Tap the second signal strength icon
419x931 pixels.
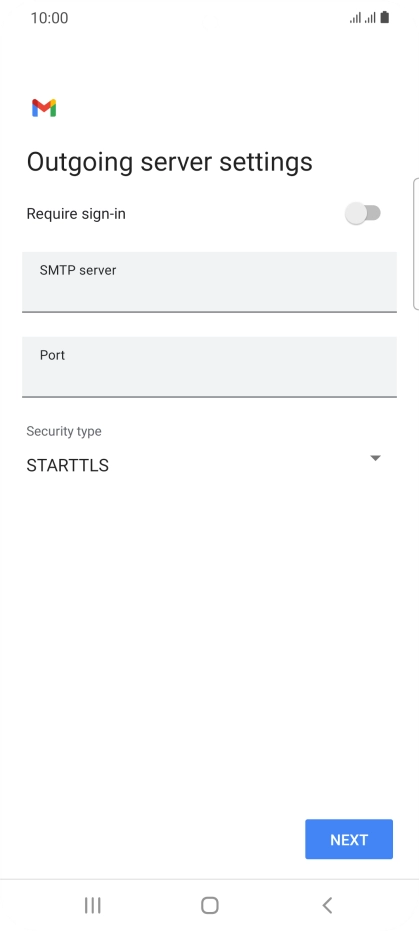[370, 18]
